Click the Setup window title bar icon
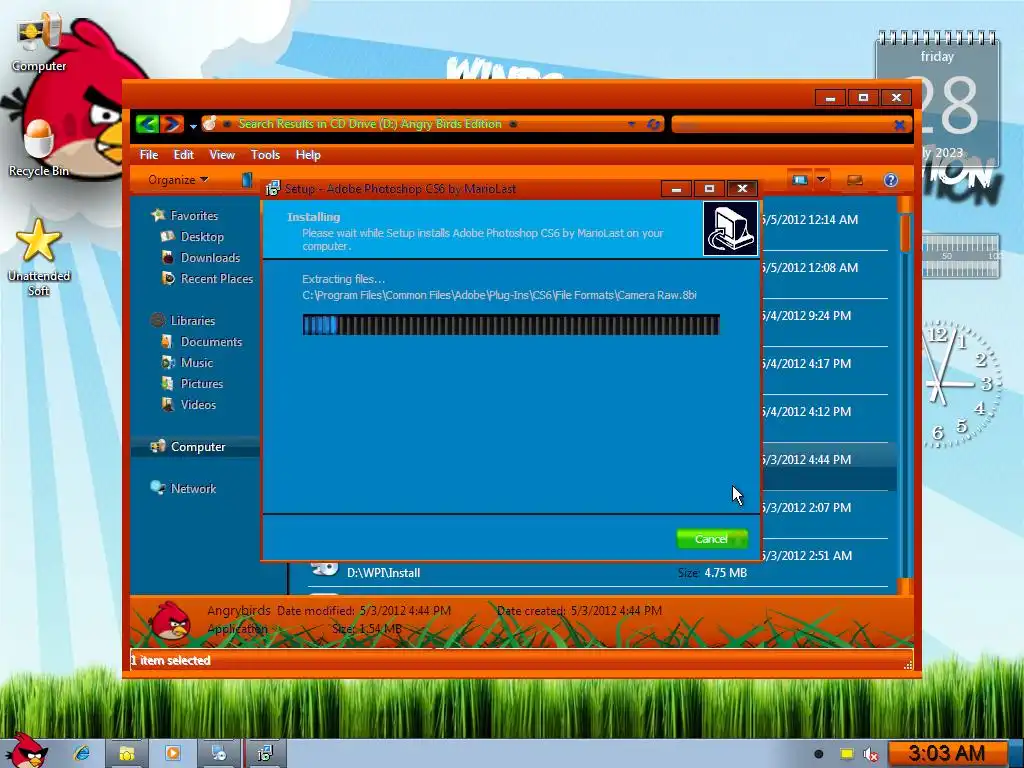This screenshot has width=1024, height=768. point(272,189)
